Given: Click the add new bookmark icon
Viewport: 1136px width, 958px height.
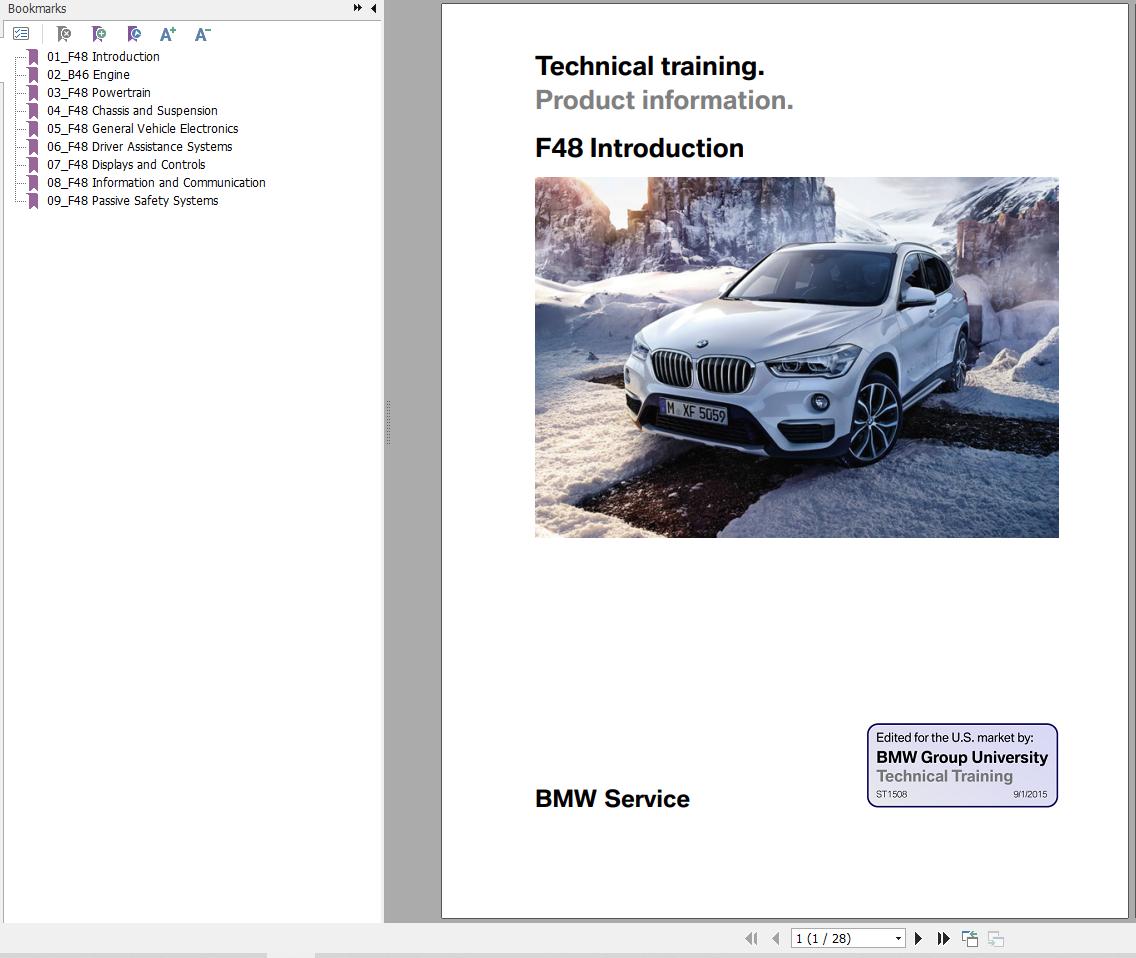Looking at the screenshot, I should (x=99, y=34).
